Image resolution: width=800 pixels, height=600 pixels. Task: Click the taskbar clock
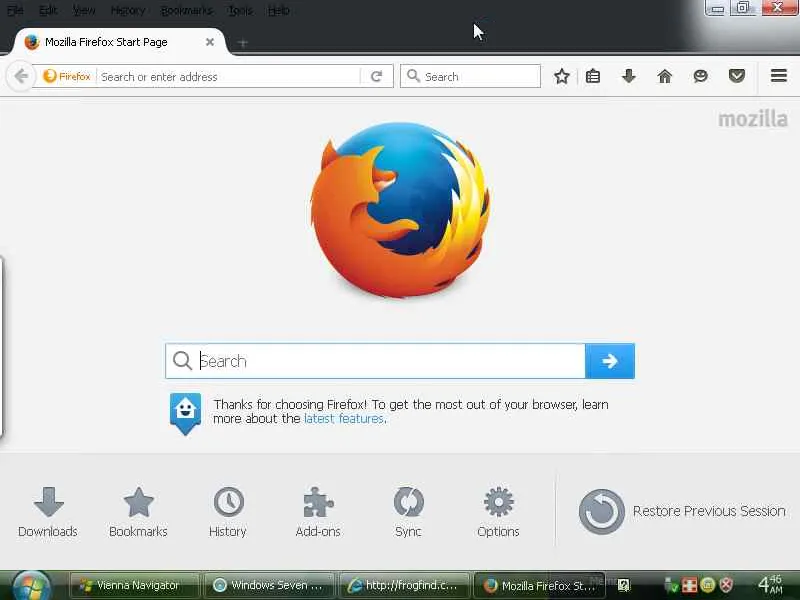(770, 585)
